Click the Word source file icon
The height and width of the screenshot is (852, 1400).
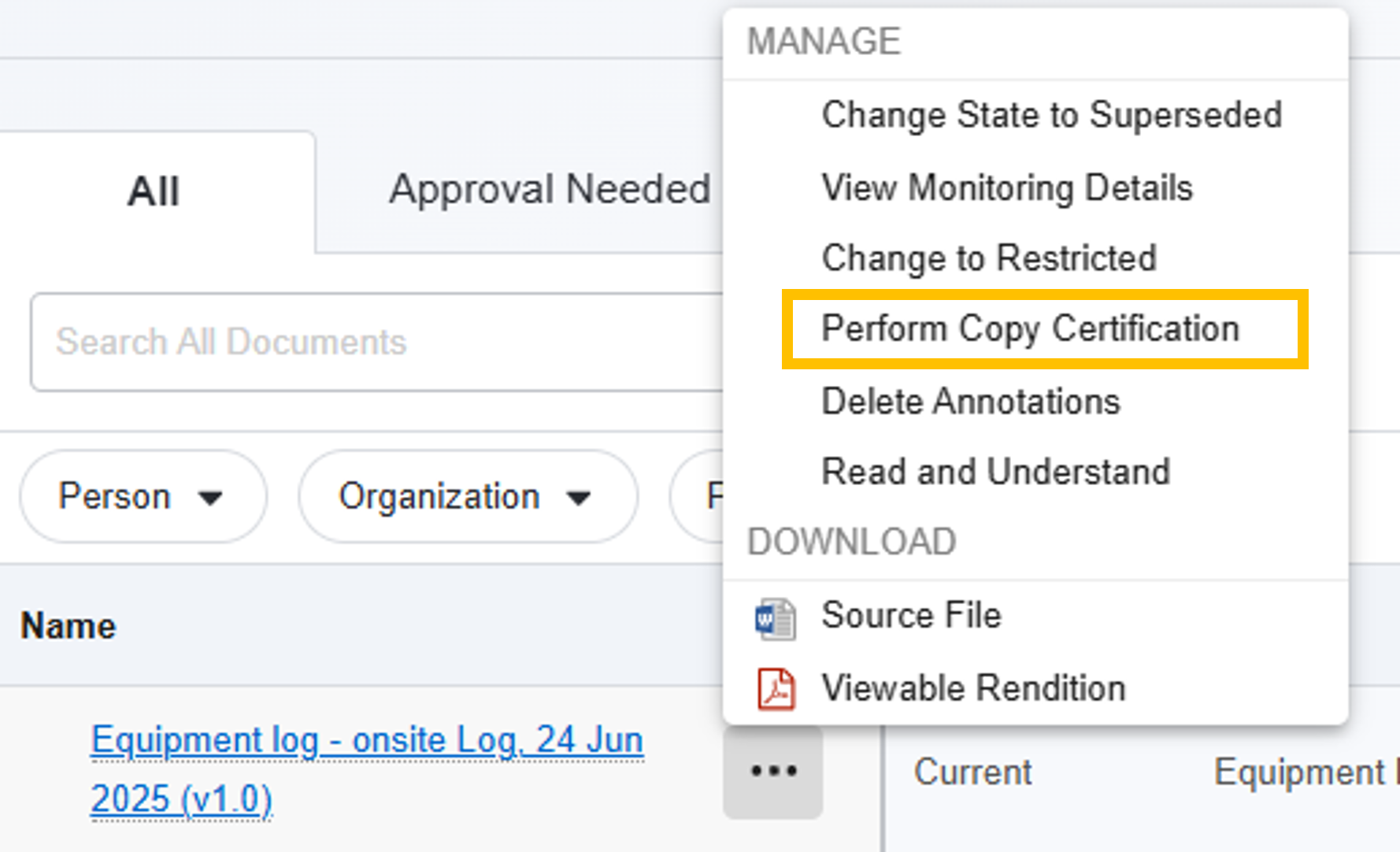(775, 619)
